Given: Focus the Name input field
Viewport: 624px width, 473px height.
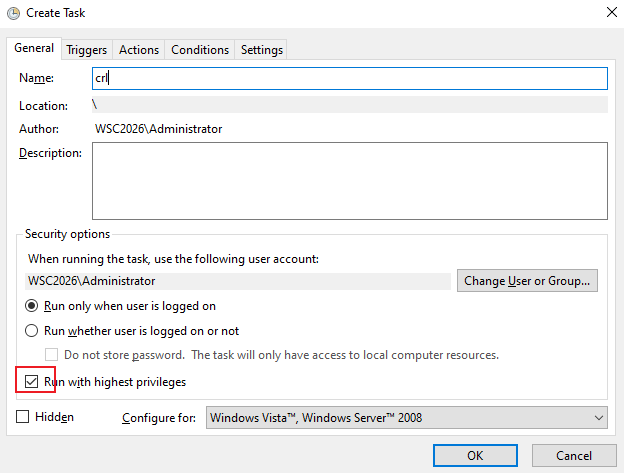Looking at the screenshot, I should (x=350, y=78).
